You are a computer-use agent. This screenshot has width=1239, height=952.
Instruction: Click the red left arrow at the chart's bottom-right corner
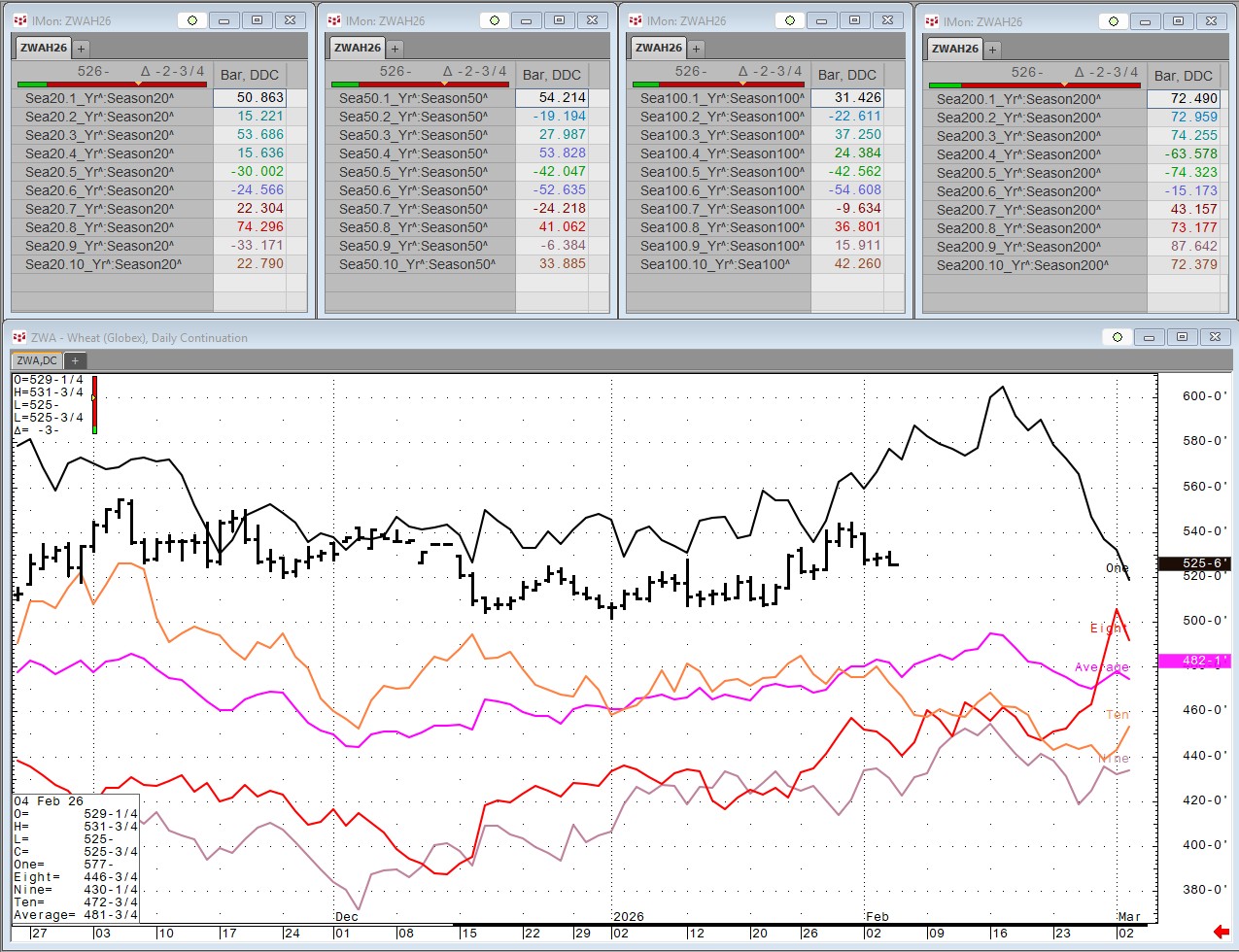(x=1222, y=933)
